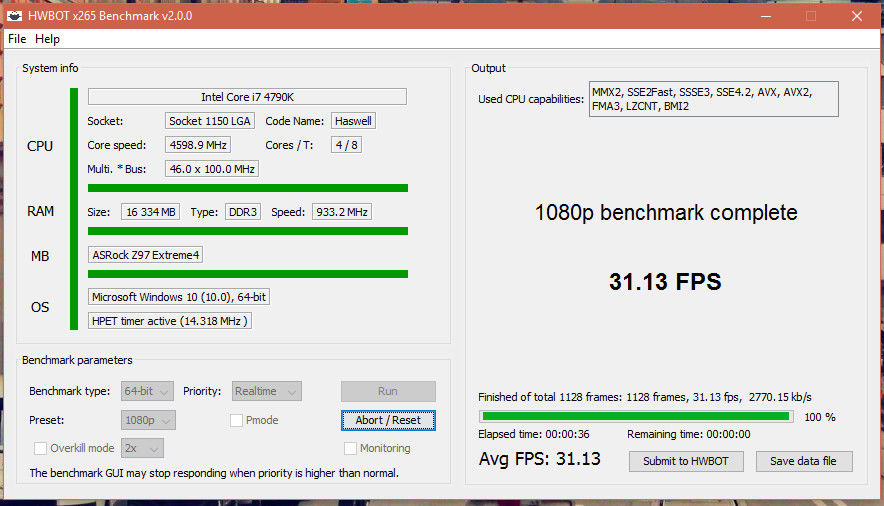The image size is (884, 506).
Task: Toggle the Overkill mode checkbox
Action: tap(40, 448)
